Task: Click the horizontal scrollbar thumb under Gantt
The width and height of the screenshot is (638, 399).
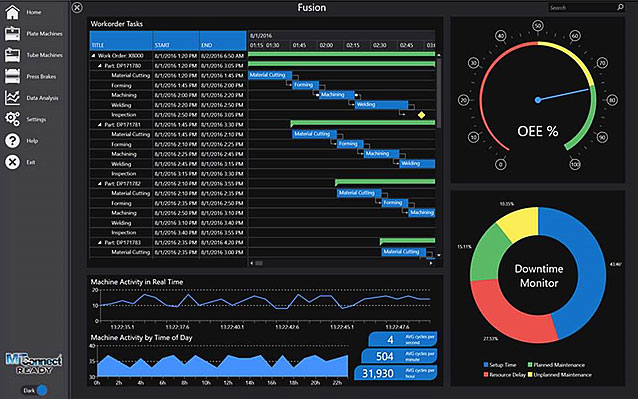Action: (259, 263)
